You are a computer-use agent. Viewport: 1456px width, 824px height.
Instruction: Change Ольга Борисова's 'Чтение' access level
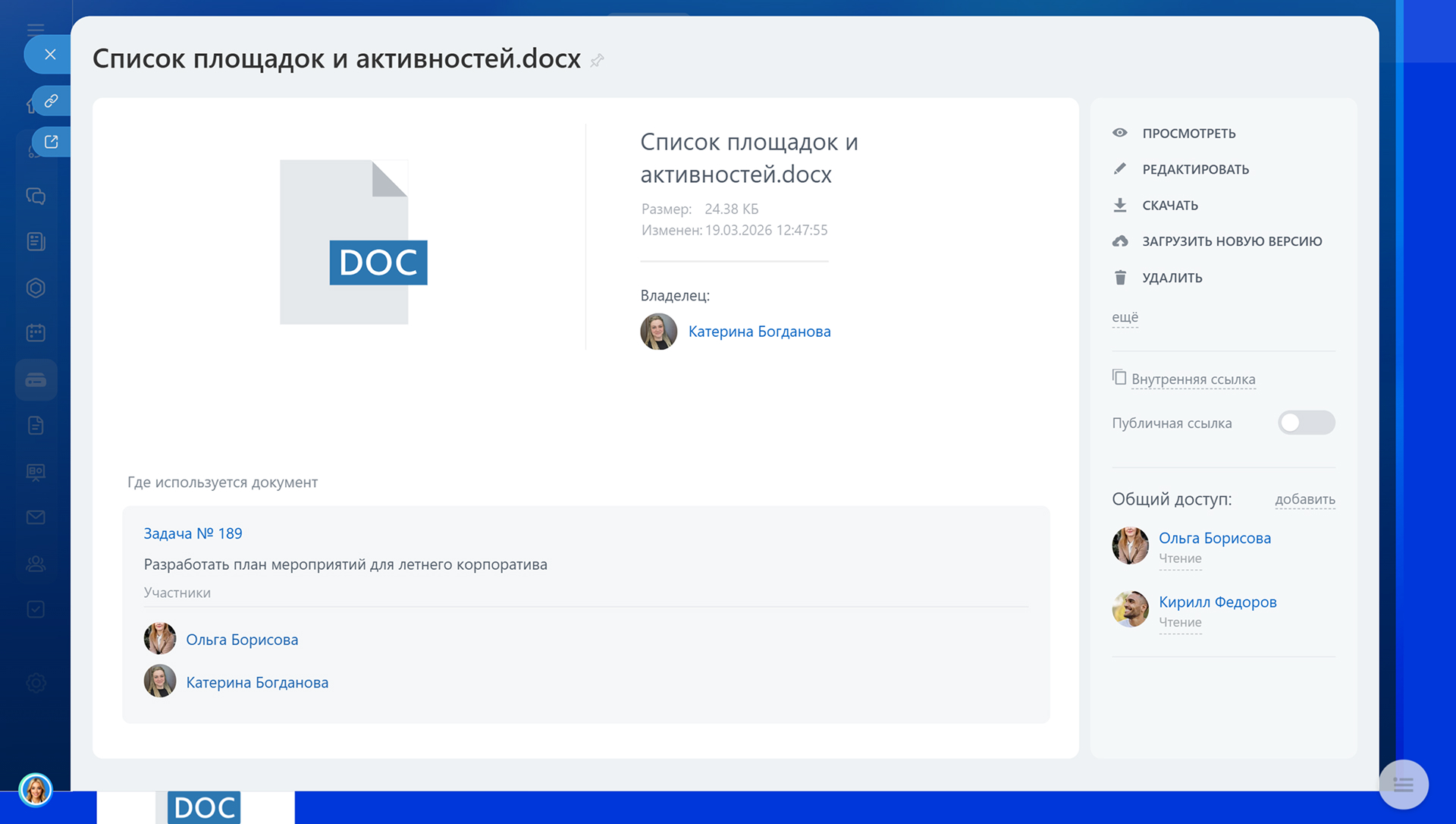1179,558
